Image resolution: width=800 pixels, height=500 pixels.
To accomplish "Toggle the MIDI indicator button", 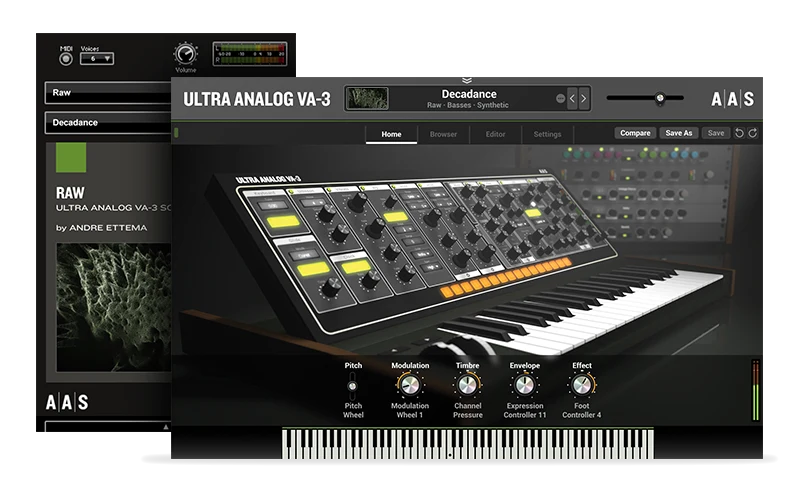I will (66, 59).
